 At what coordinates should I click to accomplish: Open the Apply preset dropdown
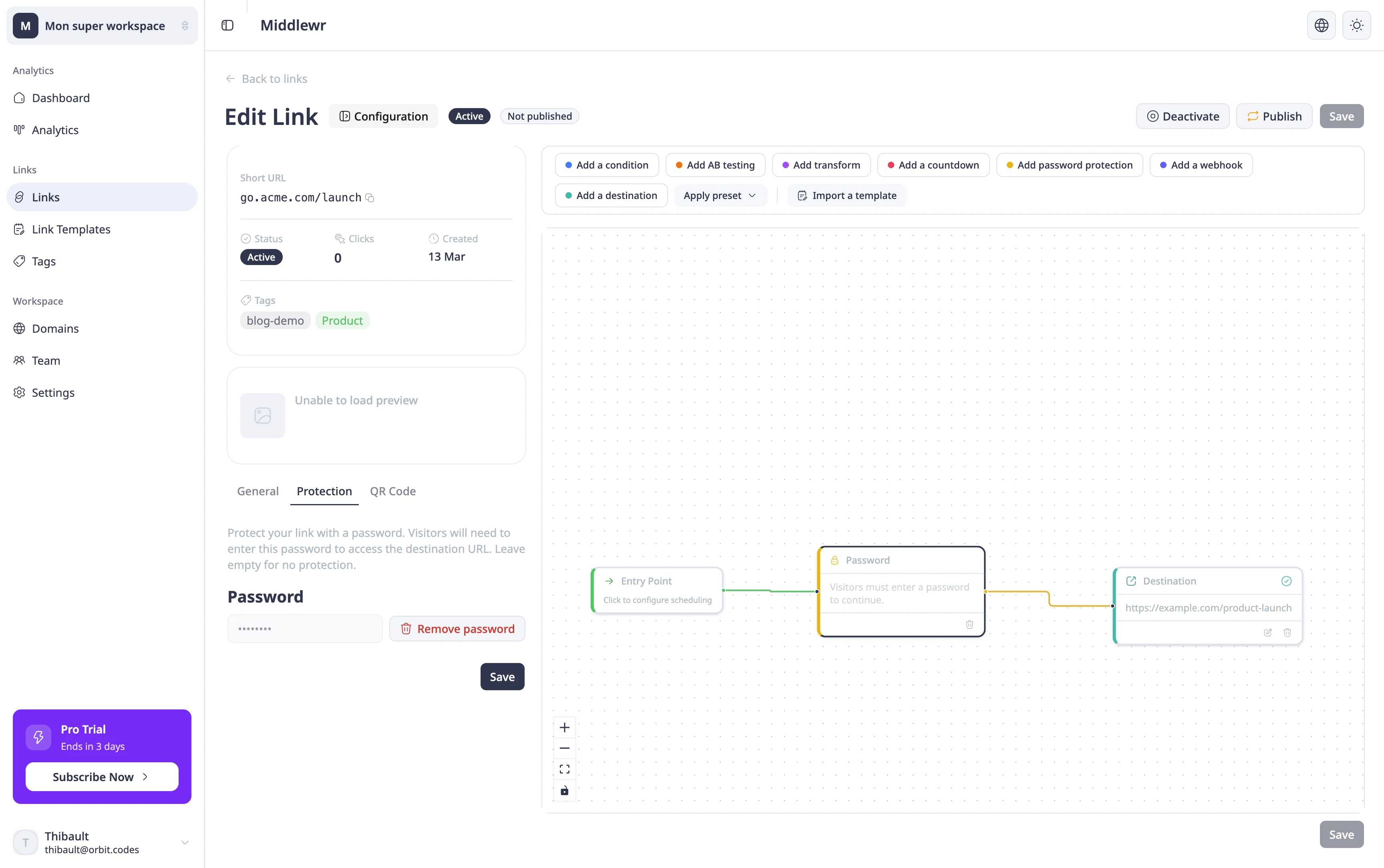point(720,196)
